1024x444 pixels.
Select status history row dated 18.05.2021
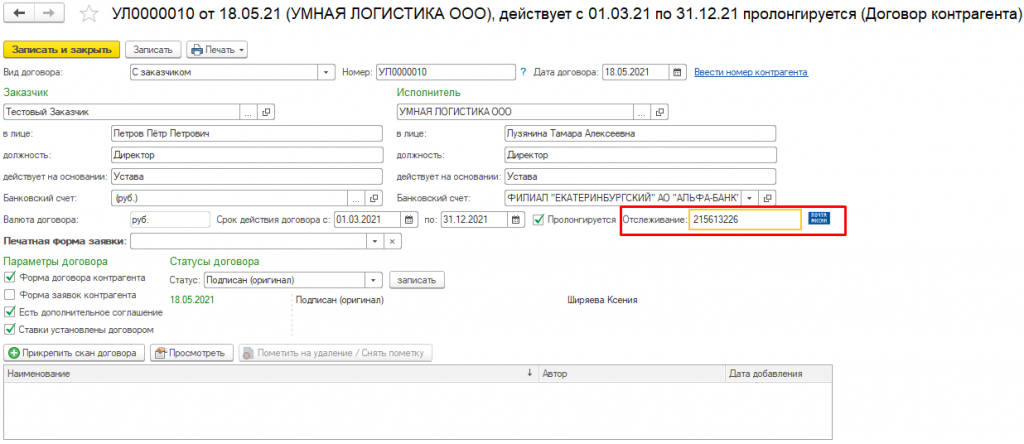tap(192, 300)
